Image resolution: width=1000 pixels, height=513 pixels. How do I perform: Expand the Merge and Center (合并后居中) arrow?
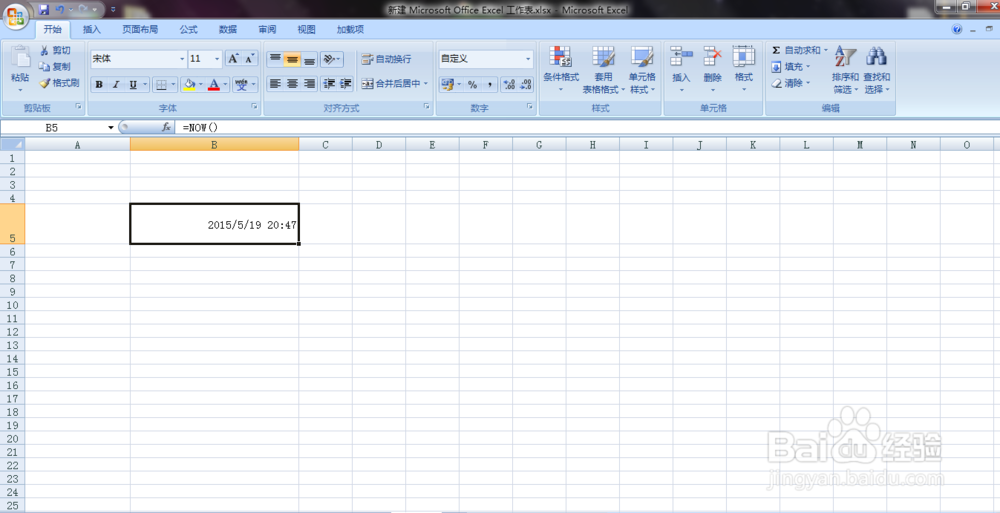425,84
